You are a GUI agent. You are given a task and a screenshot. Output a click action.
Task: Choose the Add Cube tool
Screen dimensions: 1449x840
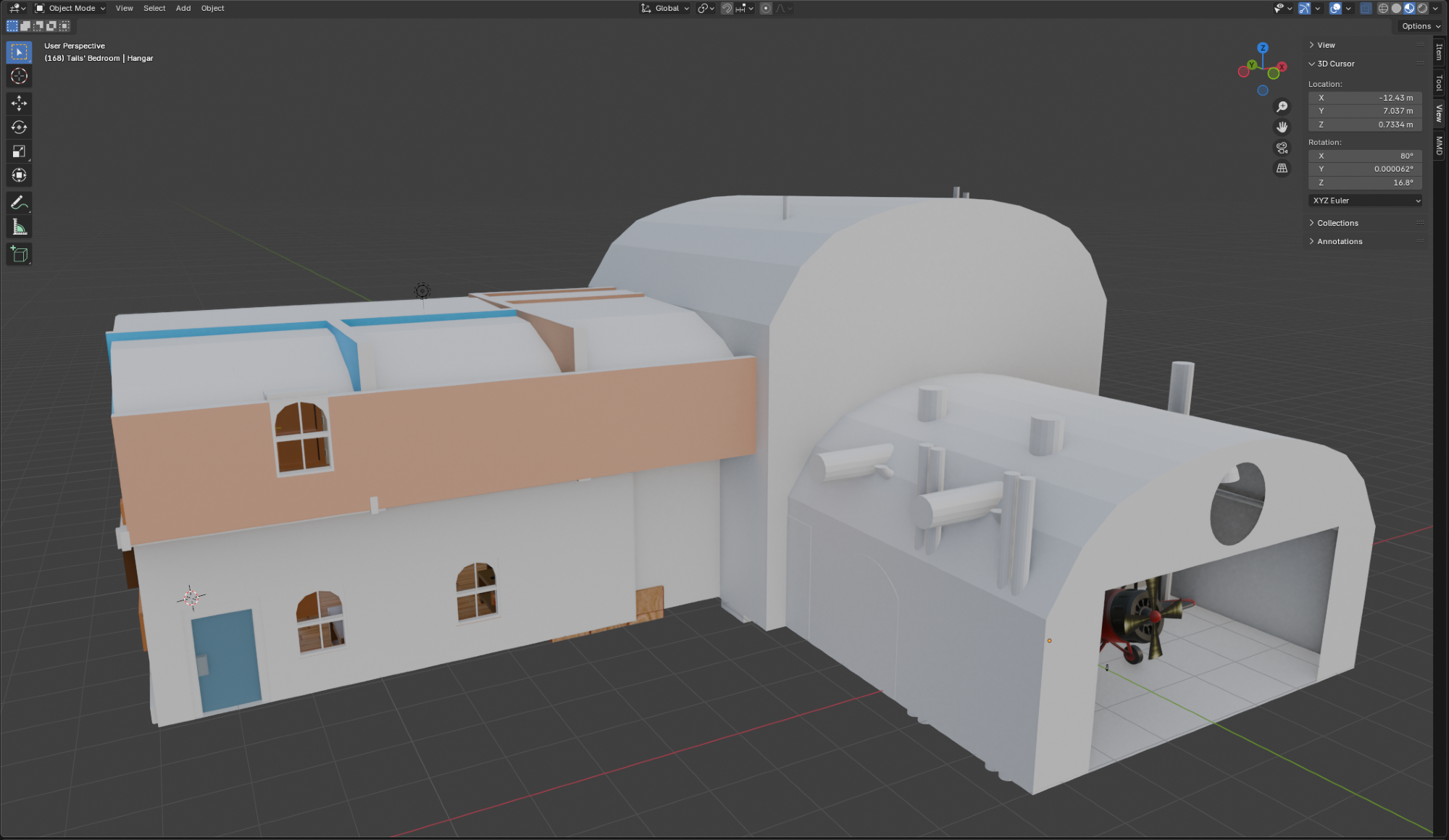(x=19, y=254)
